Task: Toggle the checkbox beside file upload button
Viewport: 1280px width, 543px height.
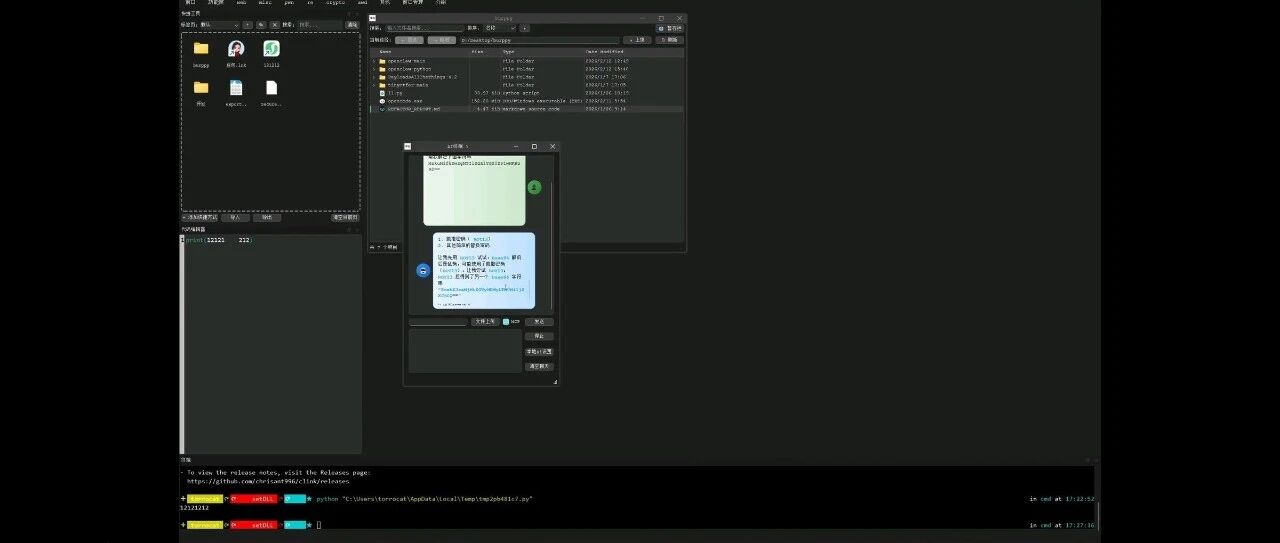Action: tap(506, 322)
